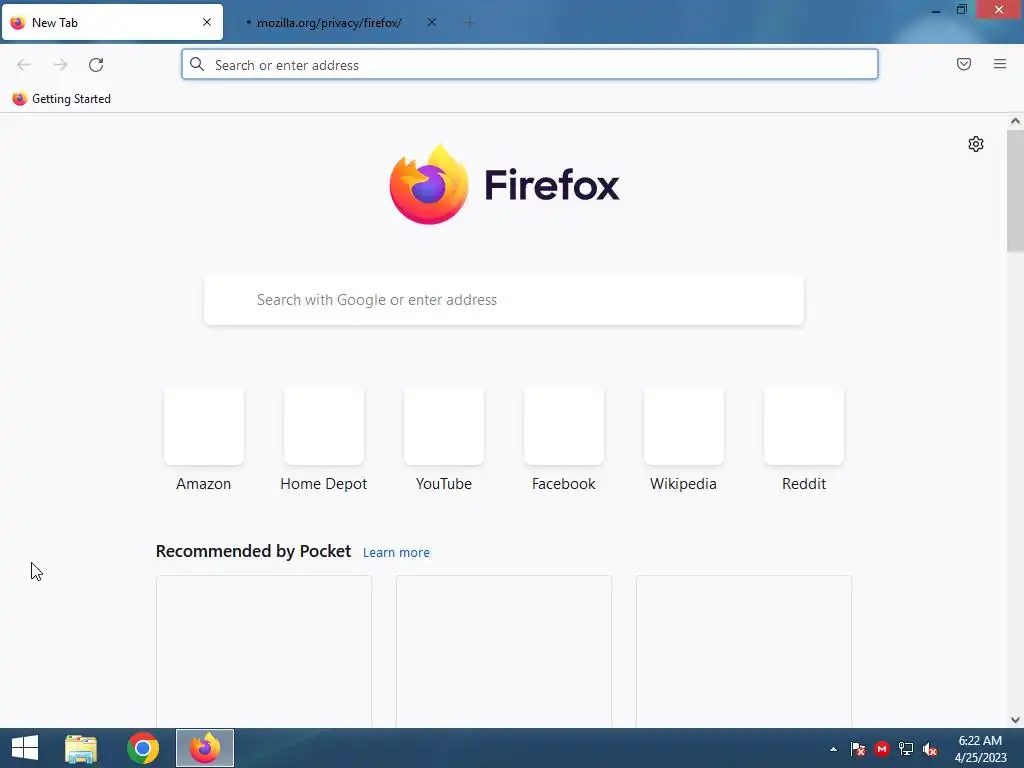The width and height of the screenshot is (1024, 768).
Task: Click the scrollbar down arrow
Action: click(x=1015, y=720)
